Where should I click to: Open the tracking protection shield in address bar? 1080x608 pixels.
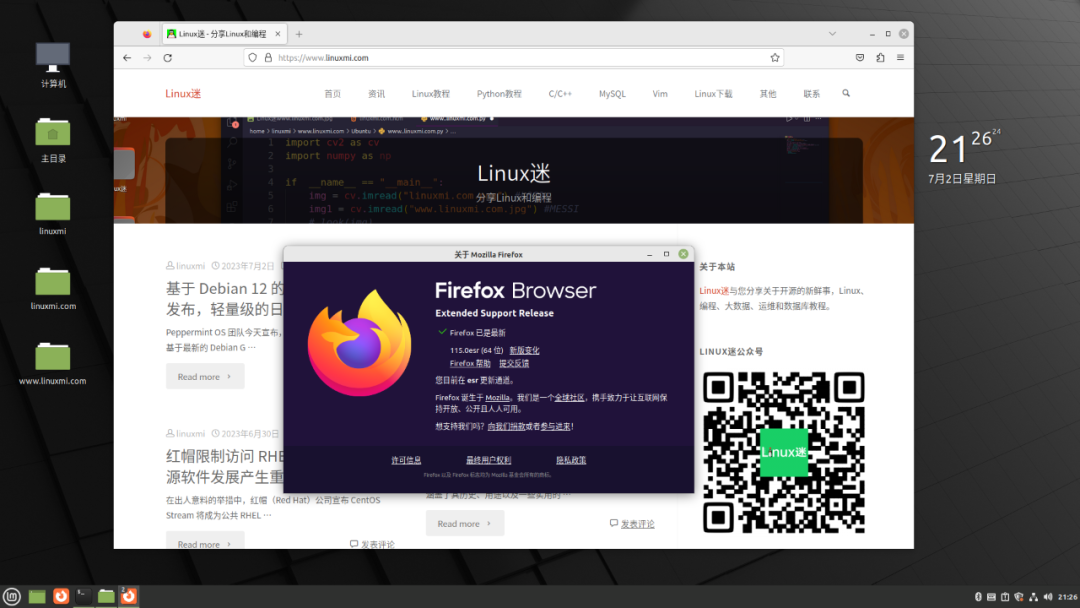pos(253,58)
